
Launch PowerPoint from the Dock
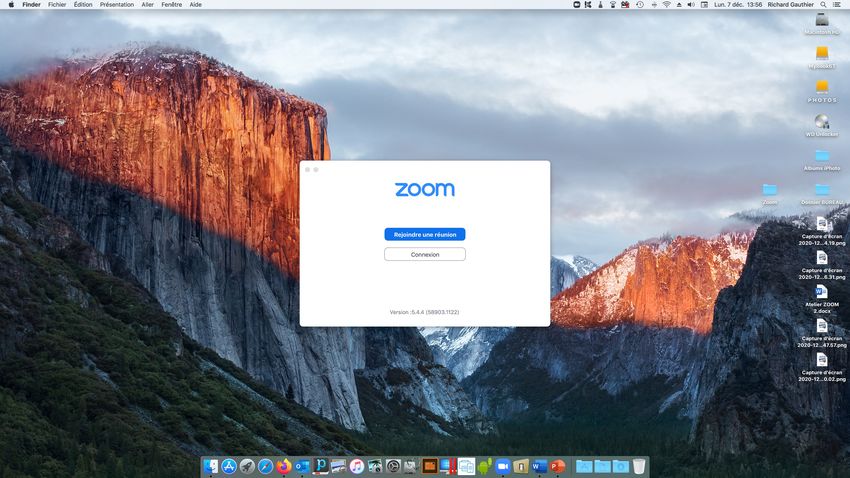(557, 467)
